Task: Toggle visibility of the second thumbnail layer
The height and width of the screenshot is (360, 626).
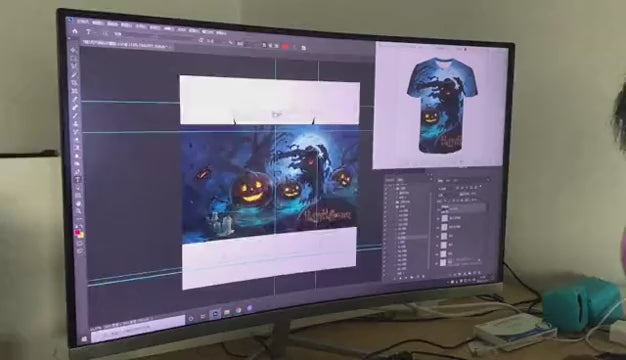Action: (438, 218)
